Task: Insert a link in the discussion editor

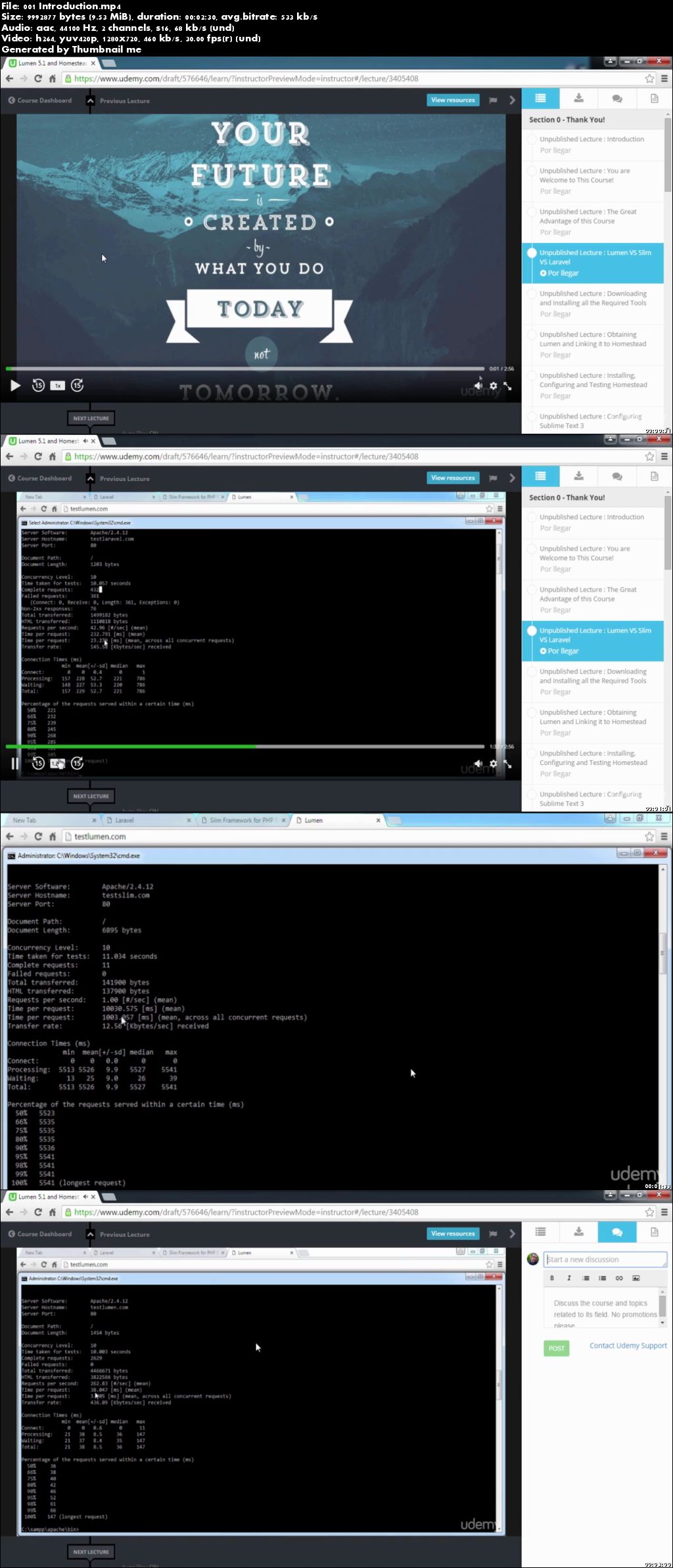Action: click(618, 1278)
